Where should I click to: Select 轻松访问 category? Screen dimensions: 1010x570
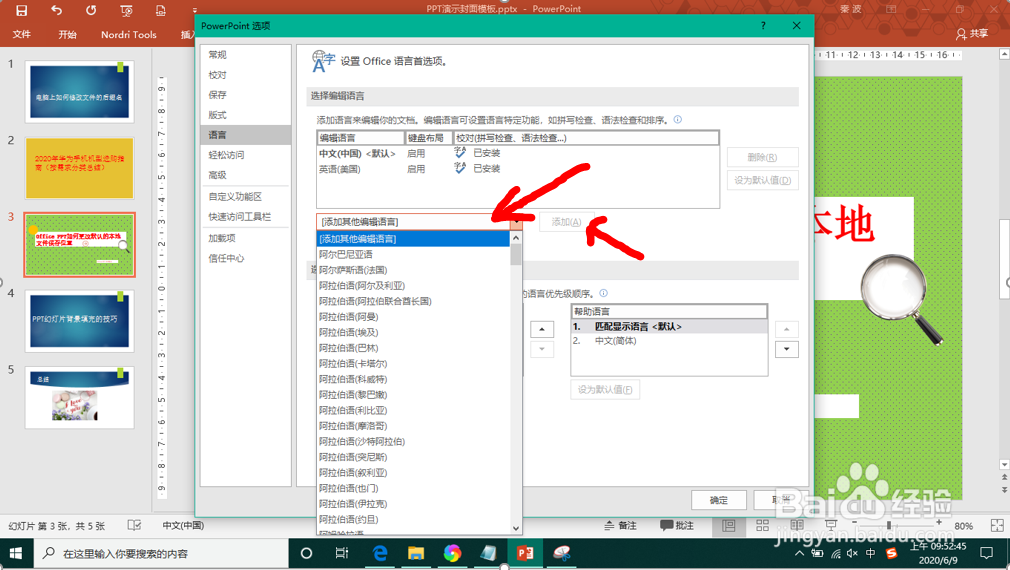(245, 155)
